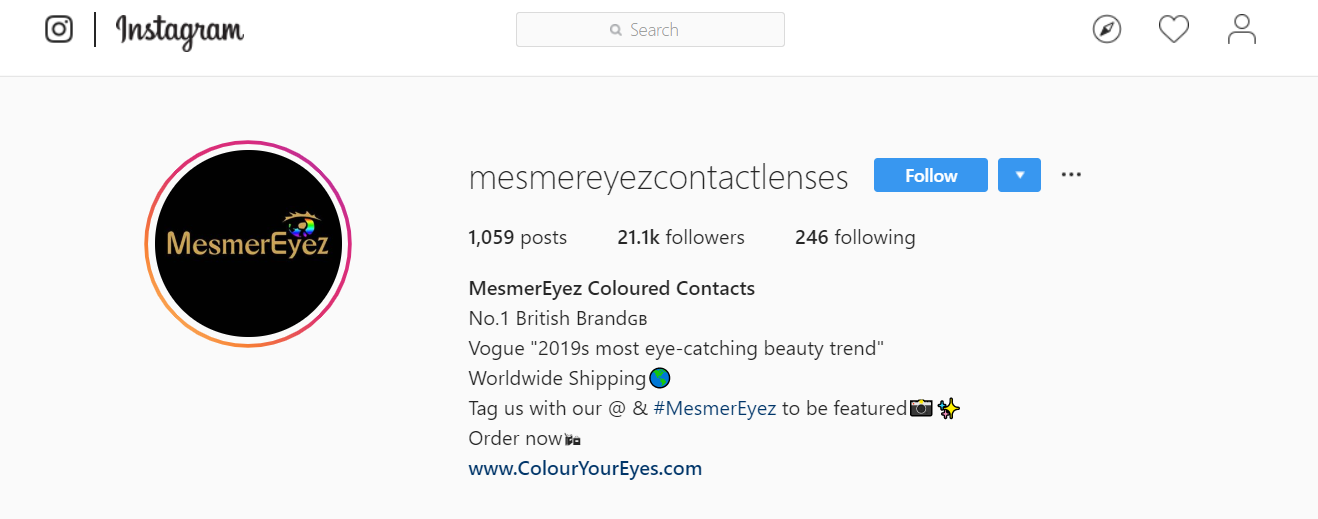Open the profile person icon
Viewport: 1318px width, 519px height.
[x=1241, y=30]
